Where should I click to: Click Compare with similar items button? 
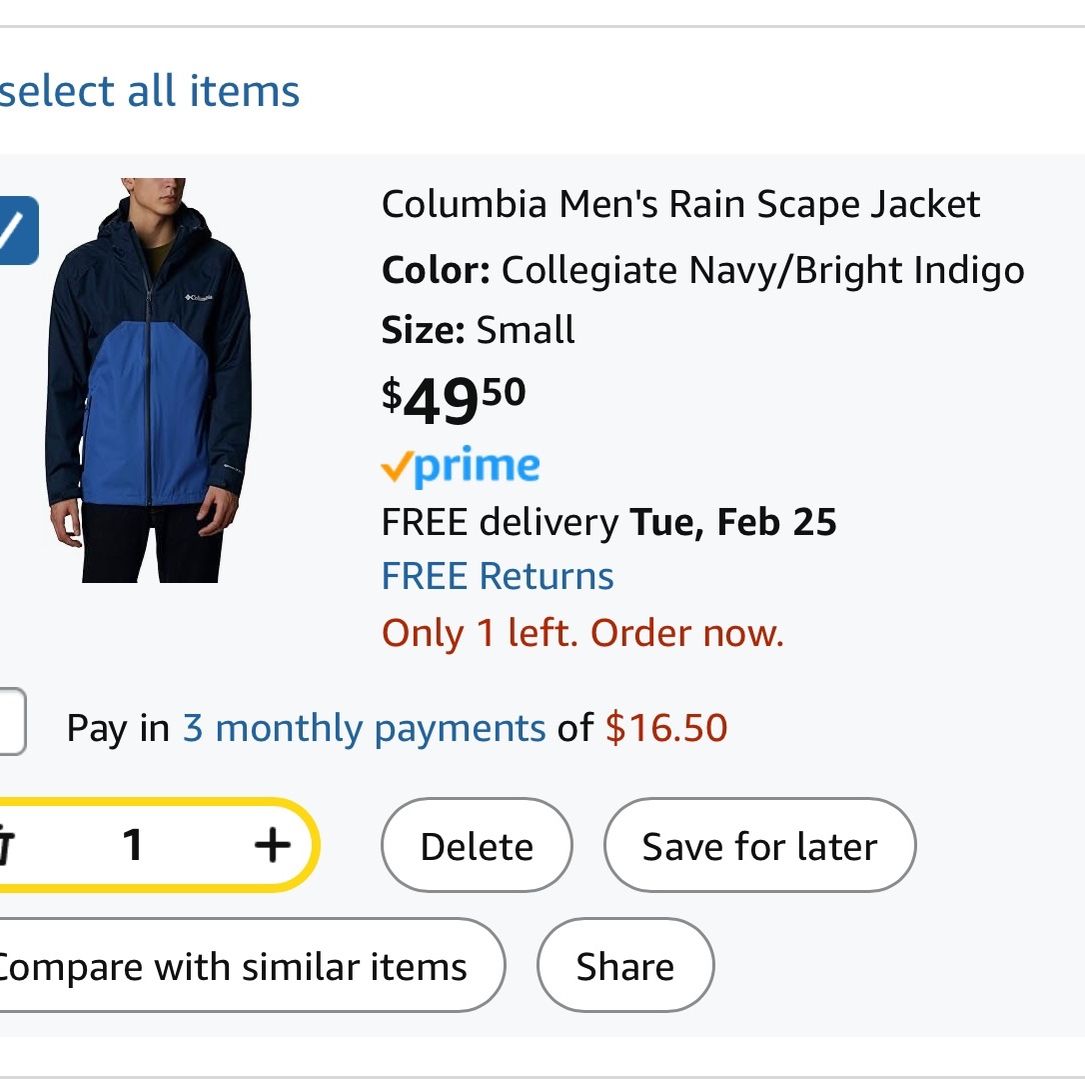click(252, 965)
